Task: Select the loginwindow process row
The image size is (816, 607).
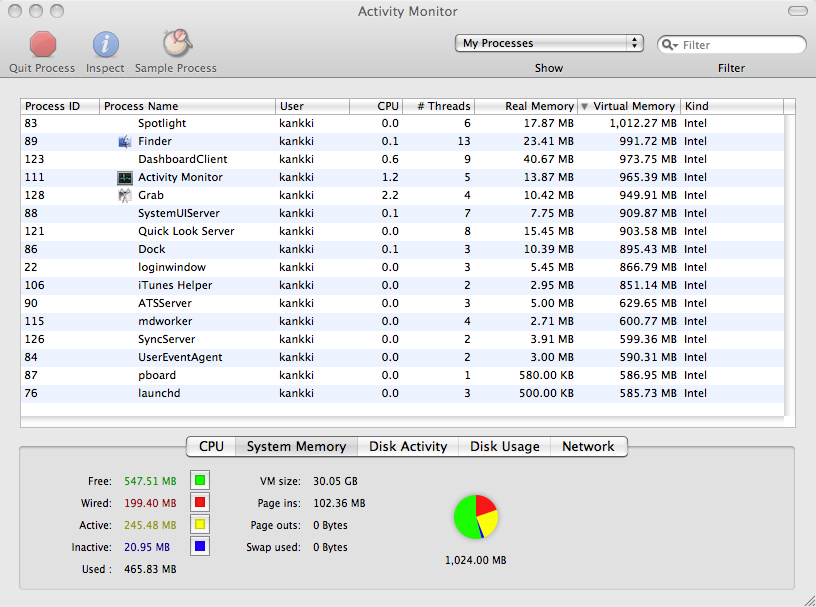Action: [x=402, y=267]
